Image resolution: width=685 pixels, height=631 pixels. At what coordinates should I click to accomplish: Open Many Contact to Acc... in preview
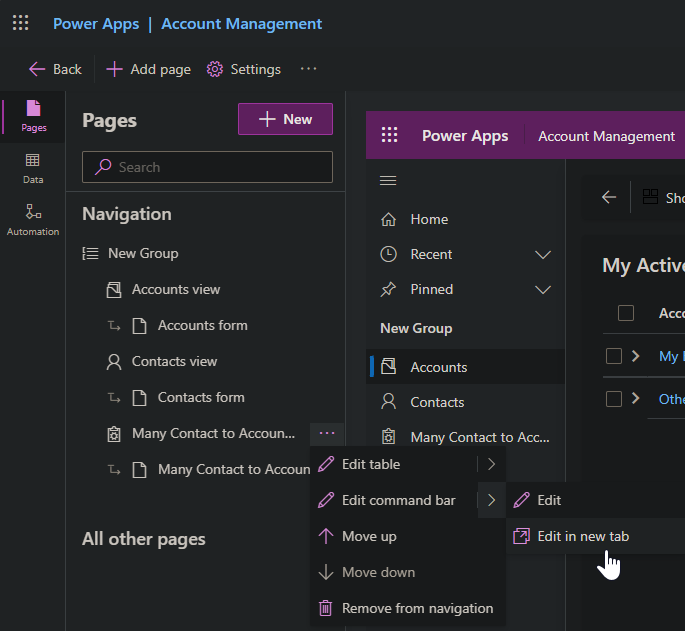click(x=465, y=437)
